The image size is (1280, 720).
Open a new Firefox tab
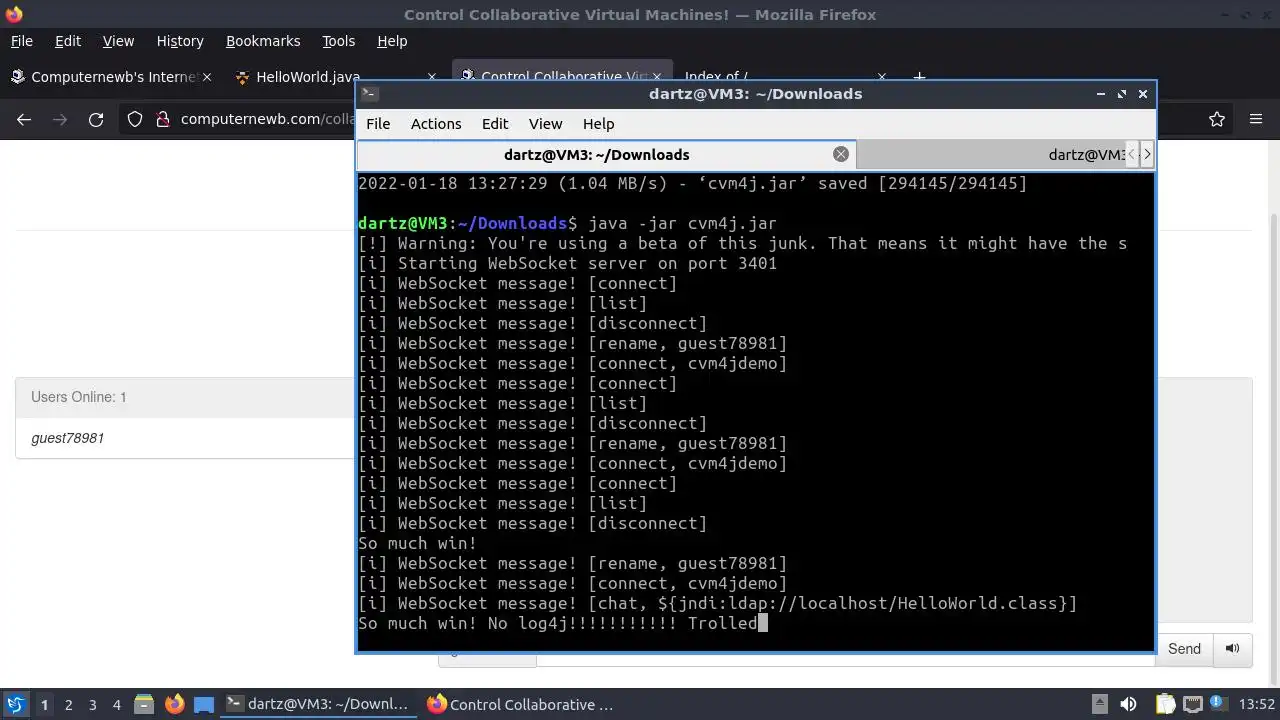[x=919, y=77]
